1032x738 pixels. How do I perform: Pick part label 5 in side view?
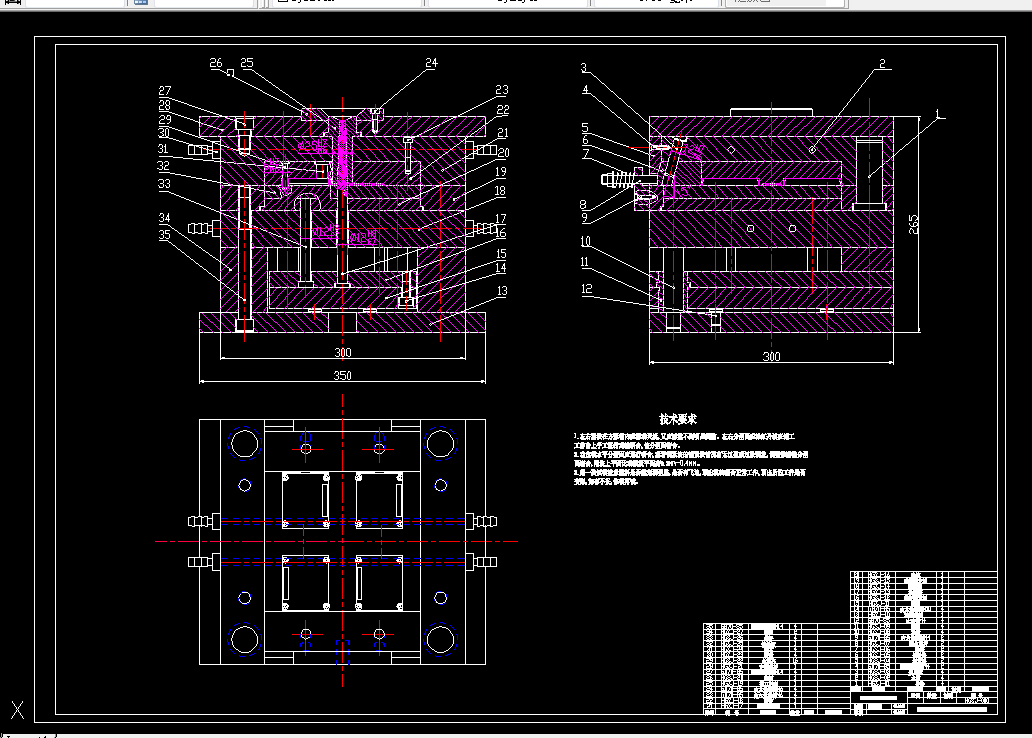coord(584,128)
